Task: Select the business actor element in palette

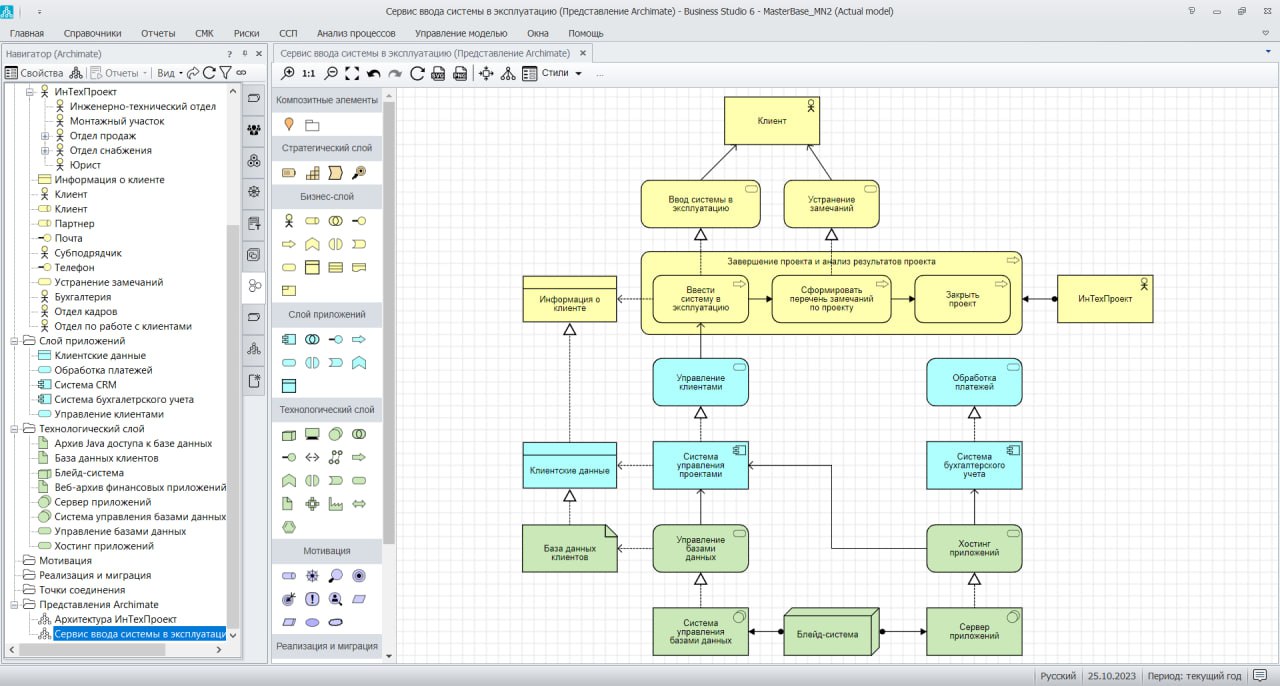Action: pos(288,220)
